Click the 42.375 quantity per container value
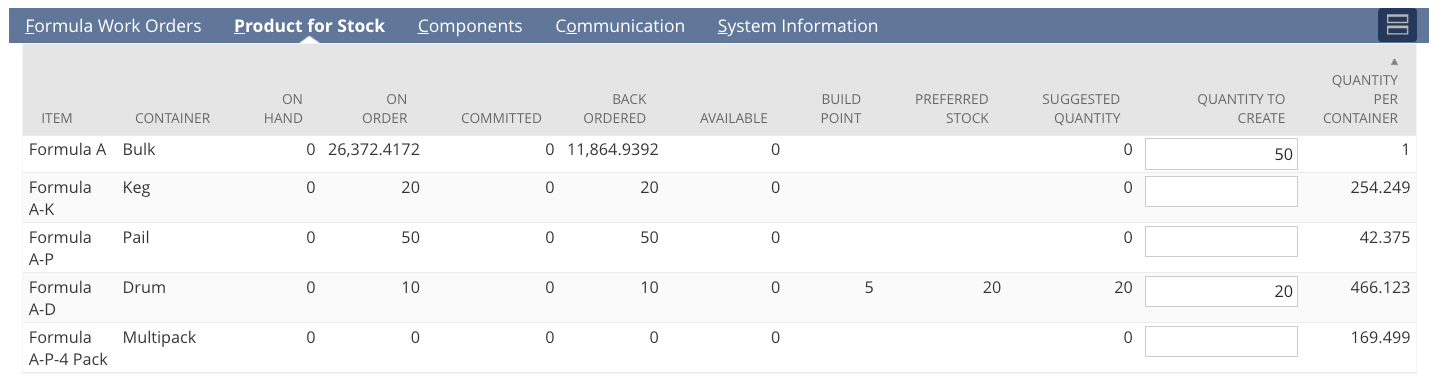The width and height of the screenshot is (1441, 387). click(1385, 237)
